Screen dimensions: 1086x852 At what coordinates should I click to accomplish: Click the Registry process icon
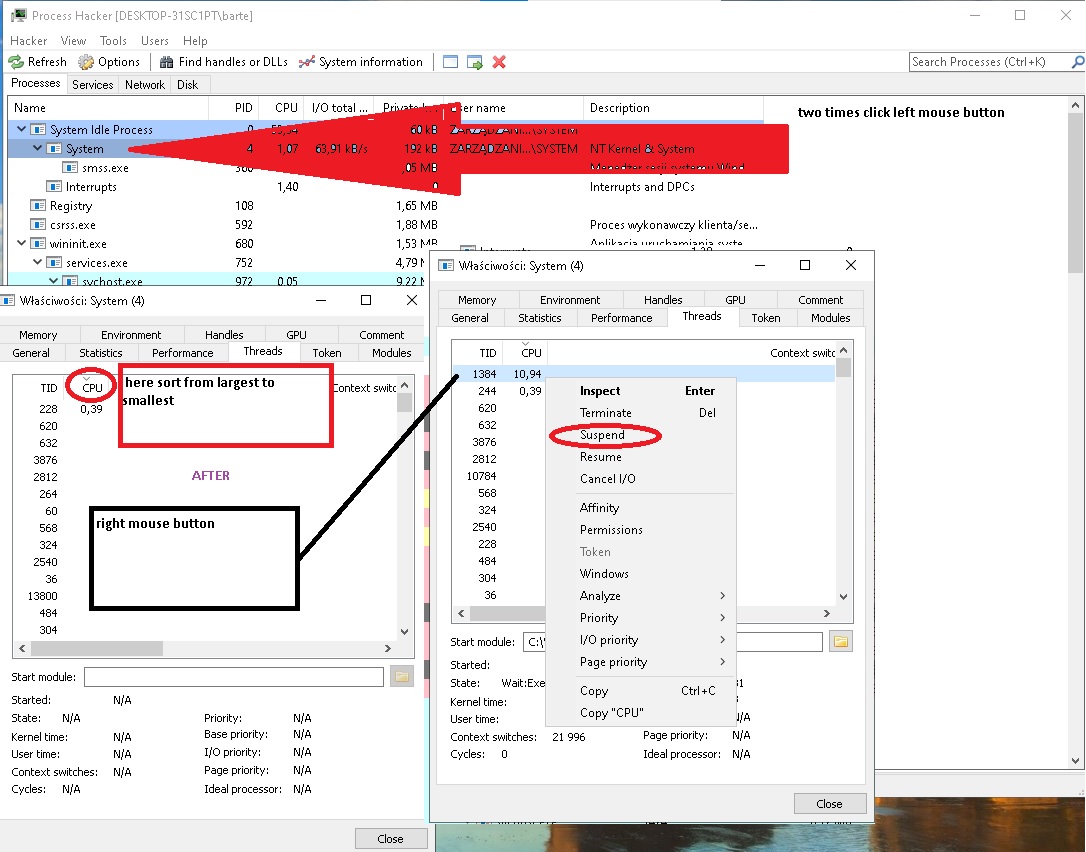[x=38, y=206]
